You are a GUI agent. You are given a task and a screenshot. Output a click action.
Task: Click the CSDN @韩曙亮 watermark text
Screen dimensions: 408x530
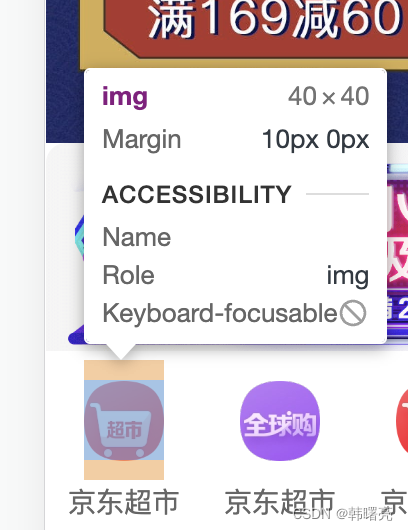click(343, 514)
